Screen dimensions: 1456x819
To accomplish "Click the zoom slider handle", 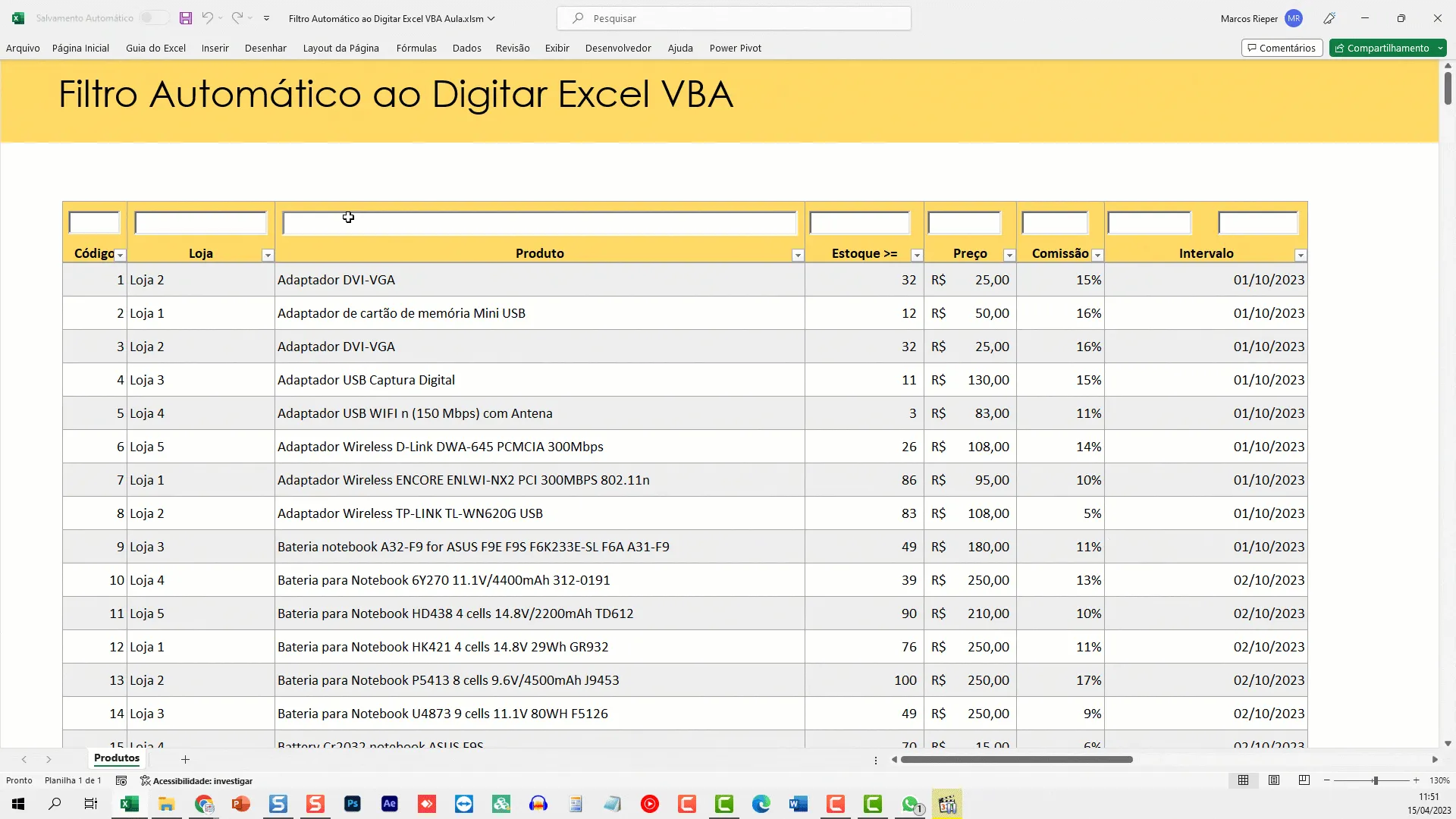I will click(1375, 780).
